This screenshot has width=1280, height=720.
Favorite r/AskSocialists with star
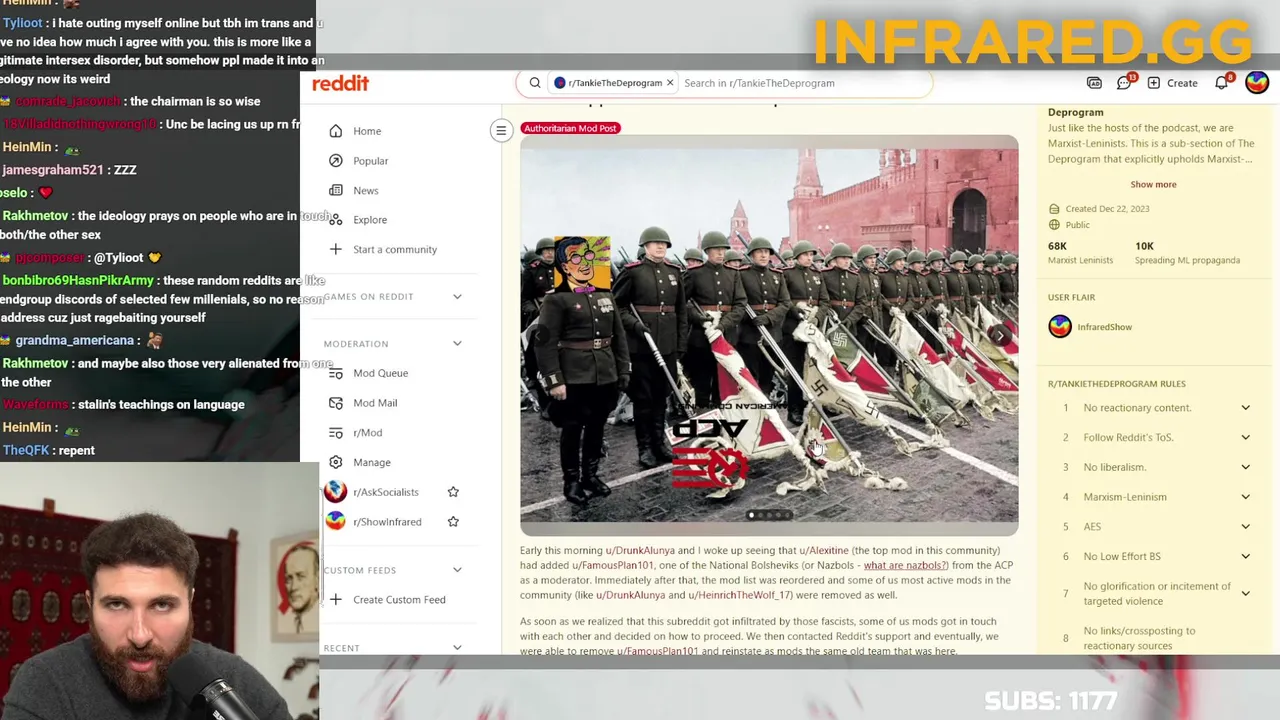coord(453,492)
